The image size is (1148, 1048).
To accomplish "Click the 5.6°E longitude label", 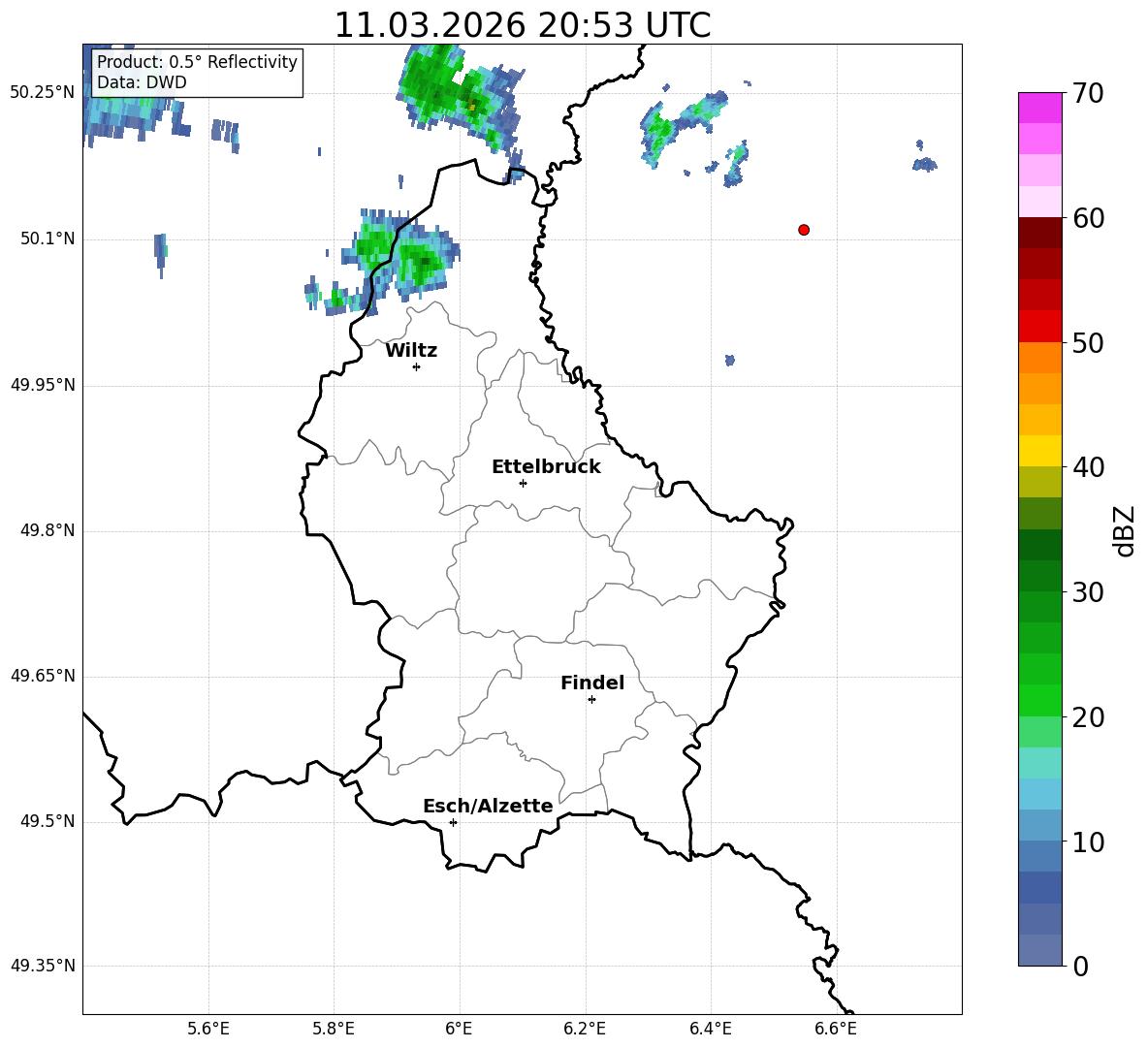I will (x=208, y=1029).
